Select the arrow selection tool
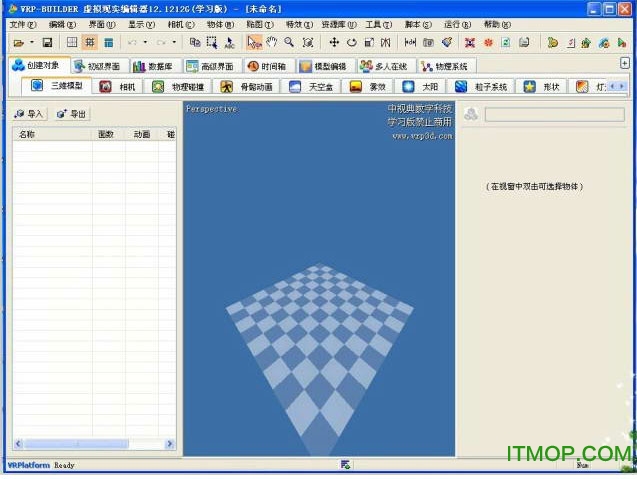This screenshot has width=637, height=479. click(253, 43)
